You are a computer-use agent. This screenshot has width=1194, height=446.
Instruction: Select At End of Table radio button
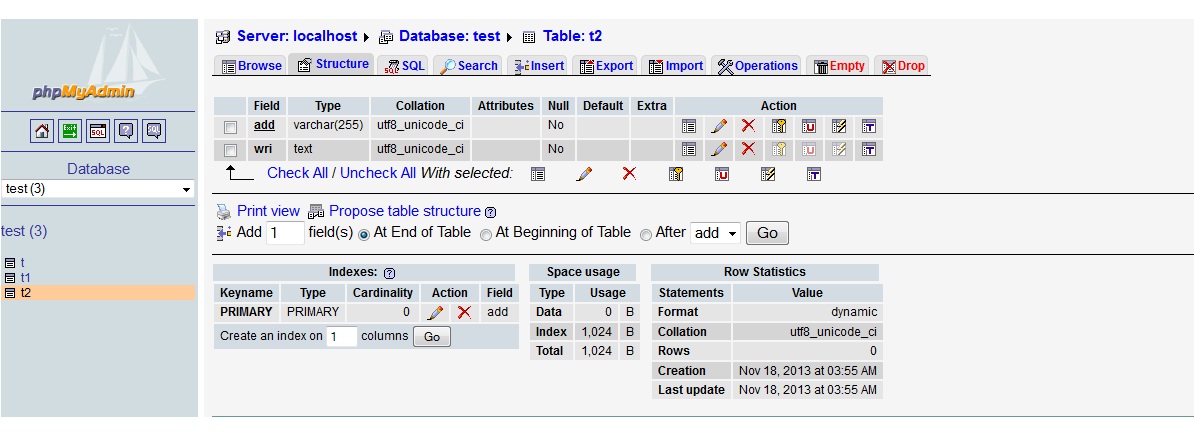(364, 234)
